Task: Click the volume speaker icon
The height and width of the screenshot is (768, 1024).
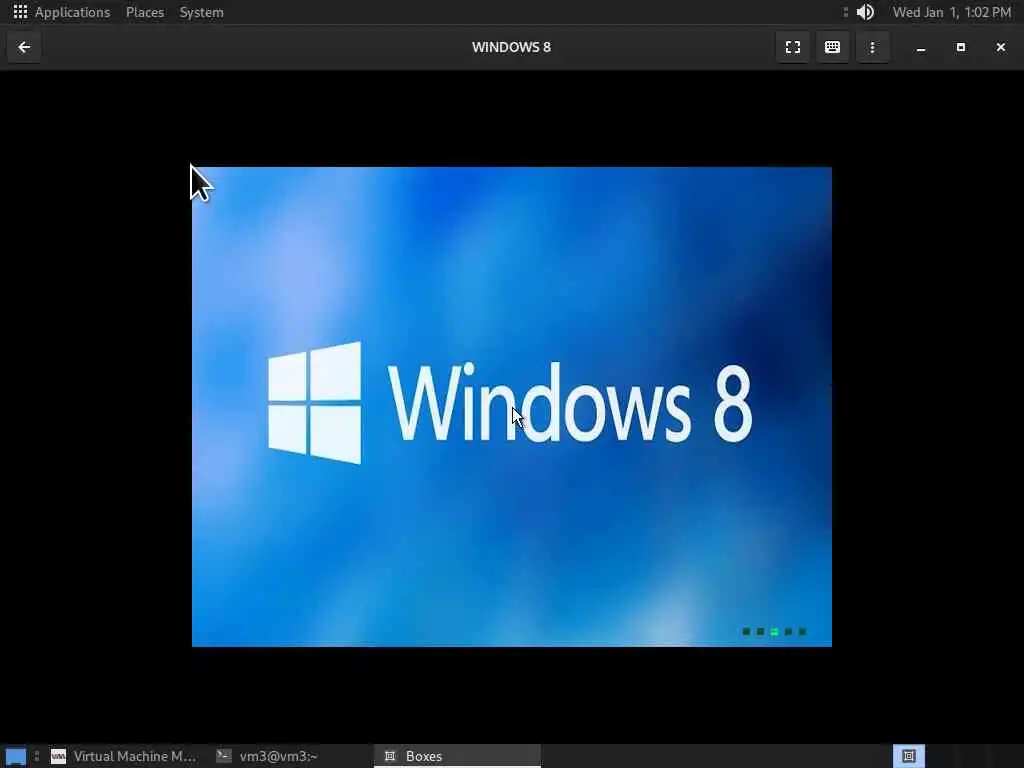Action: [865, 12]
